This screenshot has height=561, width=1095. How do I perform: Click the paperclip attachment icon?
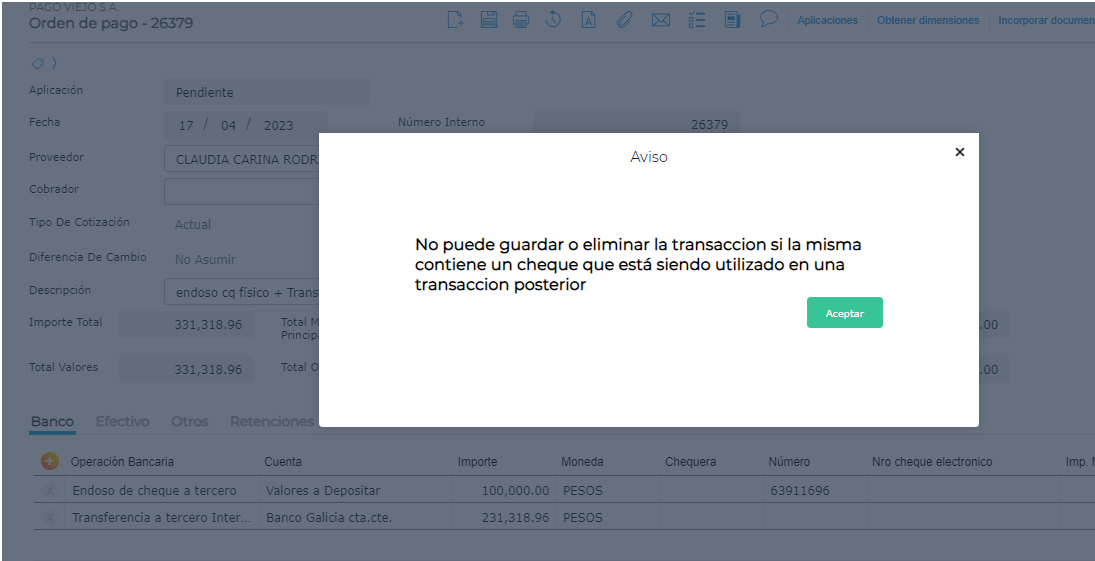tap(624, 20)
